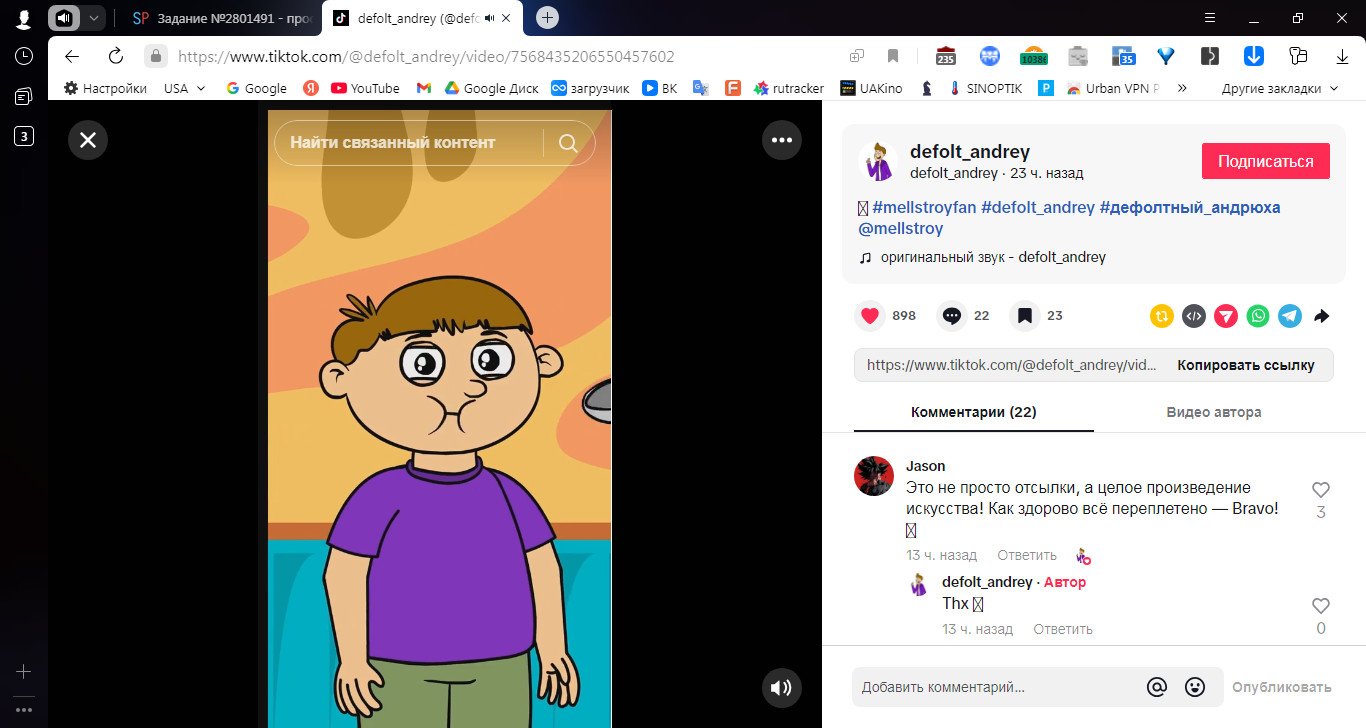
Task: Post the comment with Опубликовать
Action: (x=1282, y=687)
